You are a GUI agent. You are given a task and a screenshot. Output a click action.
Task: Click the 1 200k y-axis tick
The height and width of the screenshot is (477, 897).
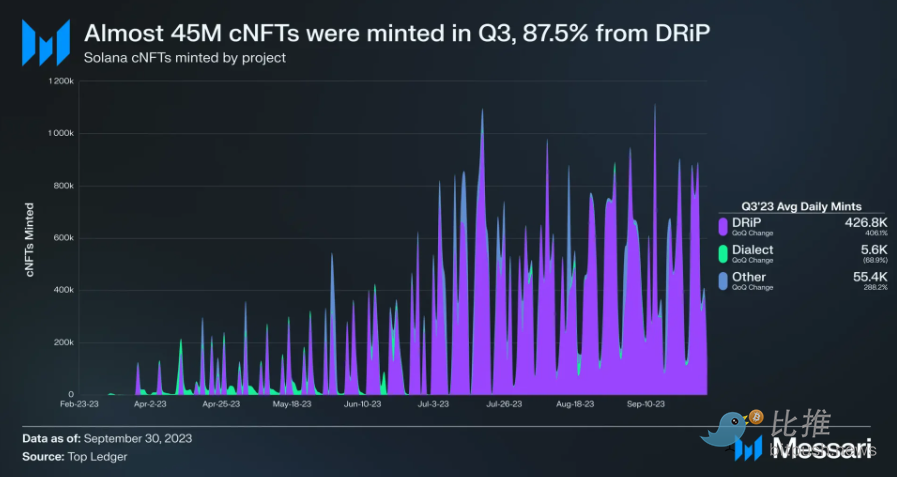pyautogui.click(x=61, y=81)
